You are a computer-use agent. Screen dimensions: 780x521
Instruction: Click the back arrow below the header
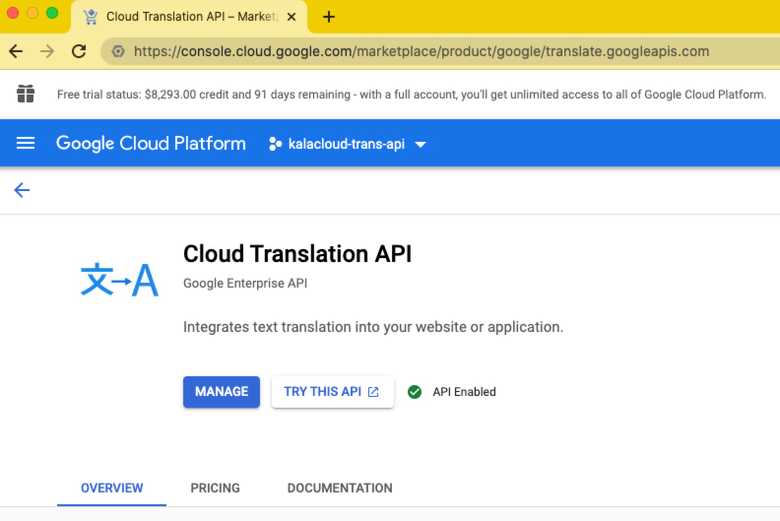[x=22, y=190]
